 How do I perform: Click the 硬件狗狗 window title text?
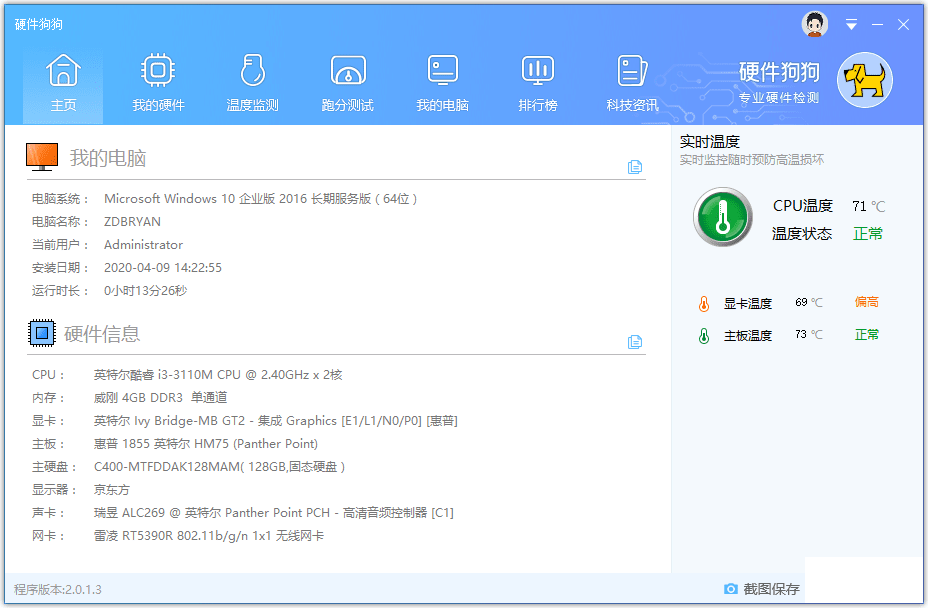pos(38,24)
